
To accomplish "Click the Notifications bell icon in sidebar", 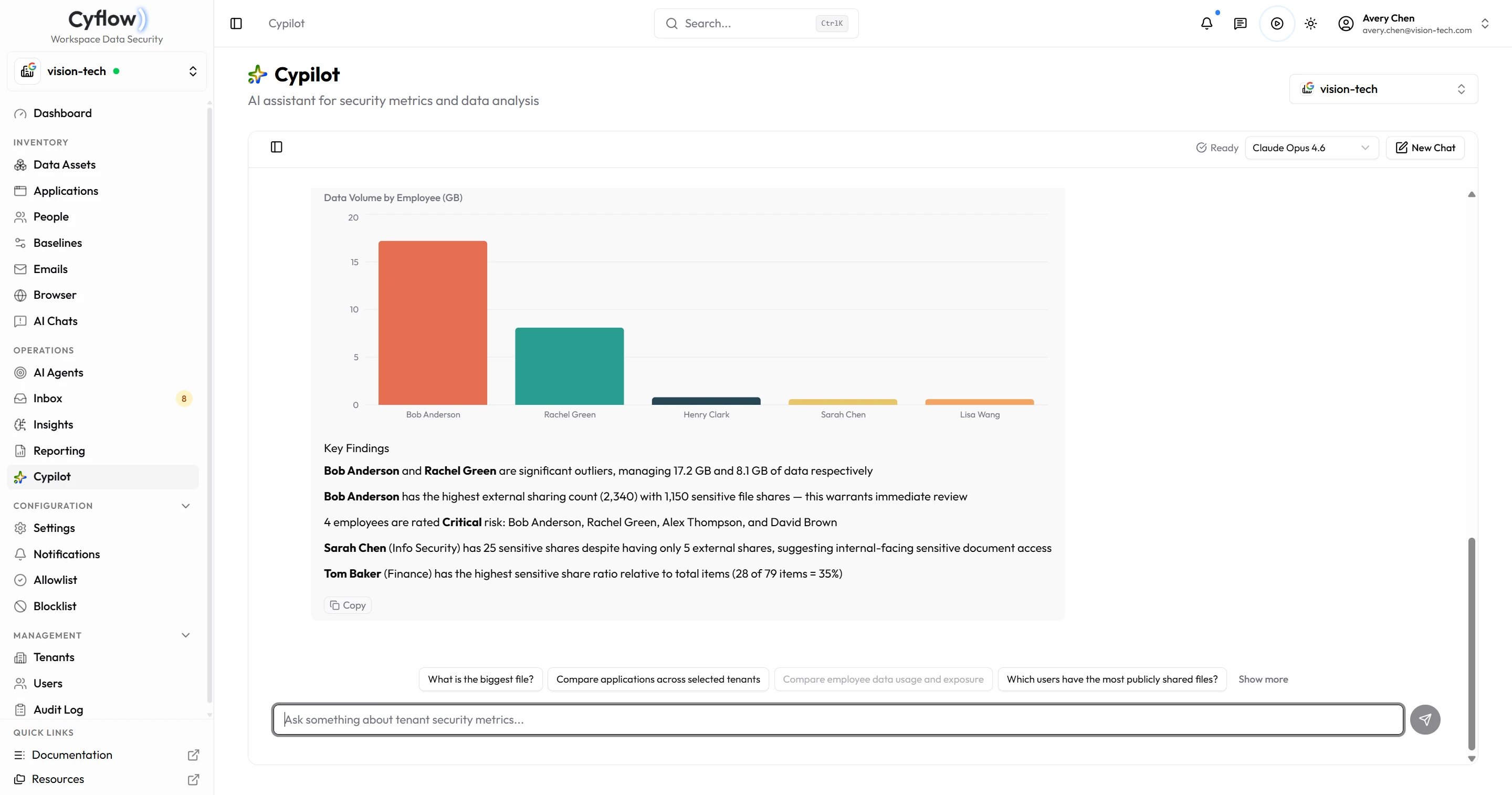I will coord(20,553).
